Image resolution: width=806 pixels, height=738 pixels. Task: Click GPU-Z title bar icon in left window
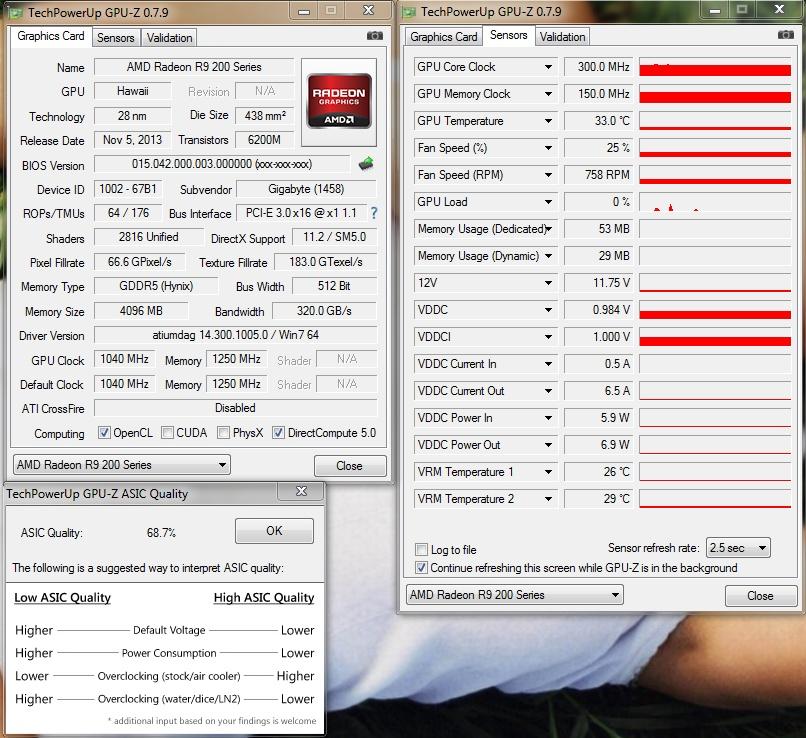click(x=17, y=12)
